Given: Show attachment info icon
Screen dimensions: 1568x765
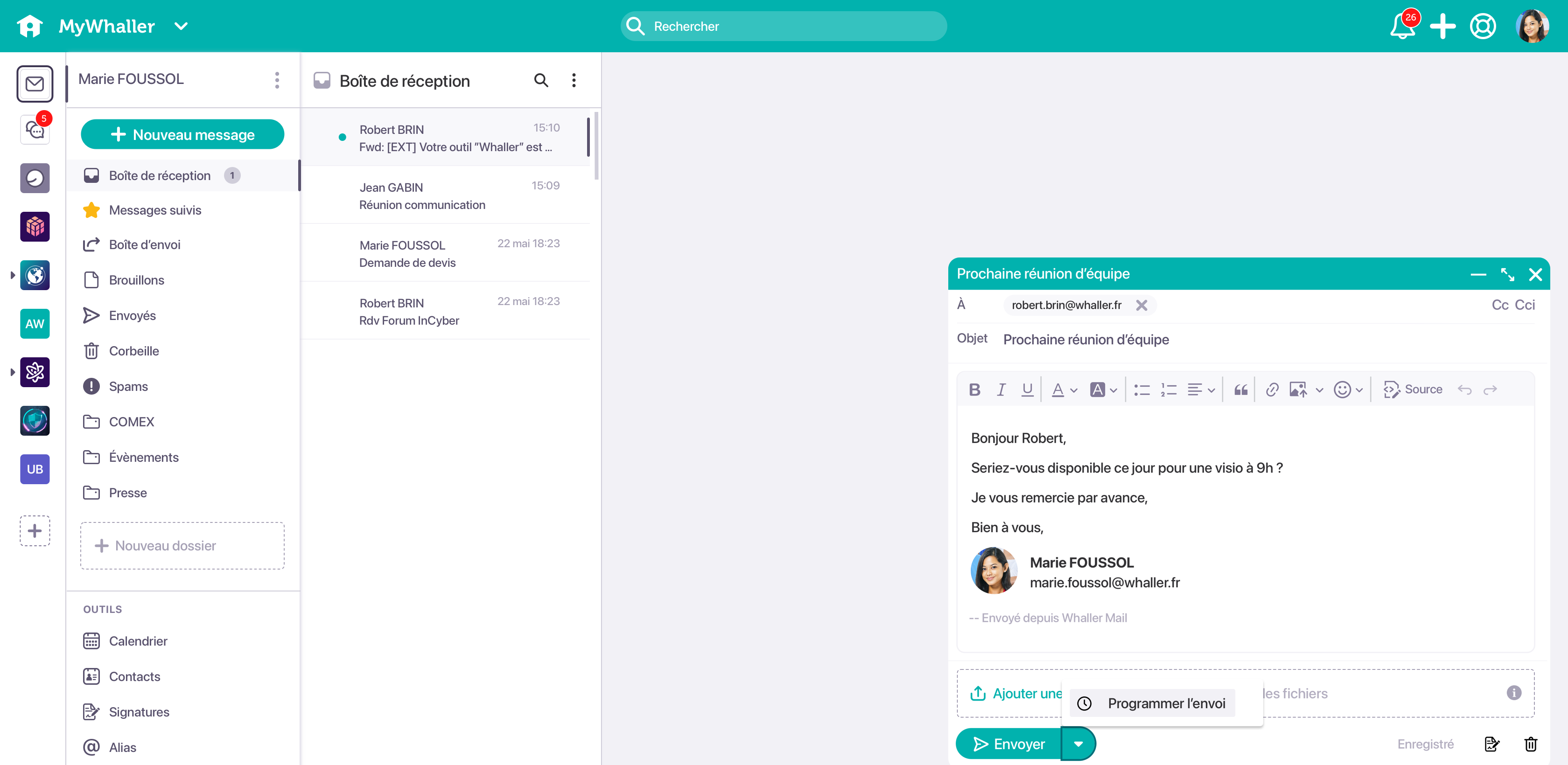Looking at the screenshot, I should 1514,693.
